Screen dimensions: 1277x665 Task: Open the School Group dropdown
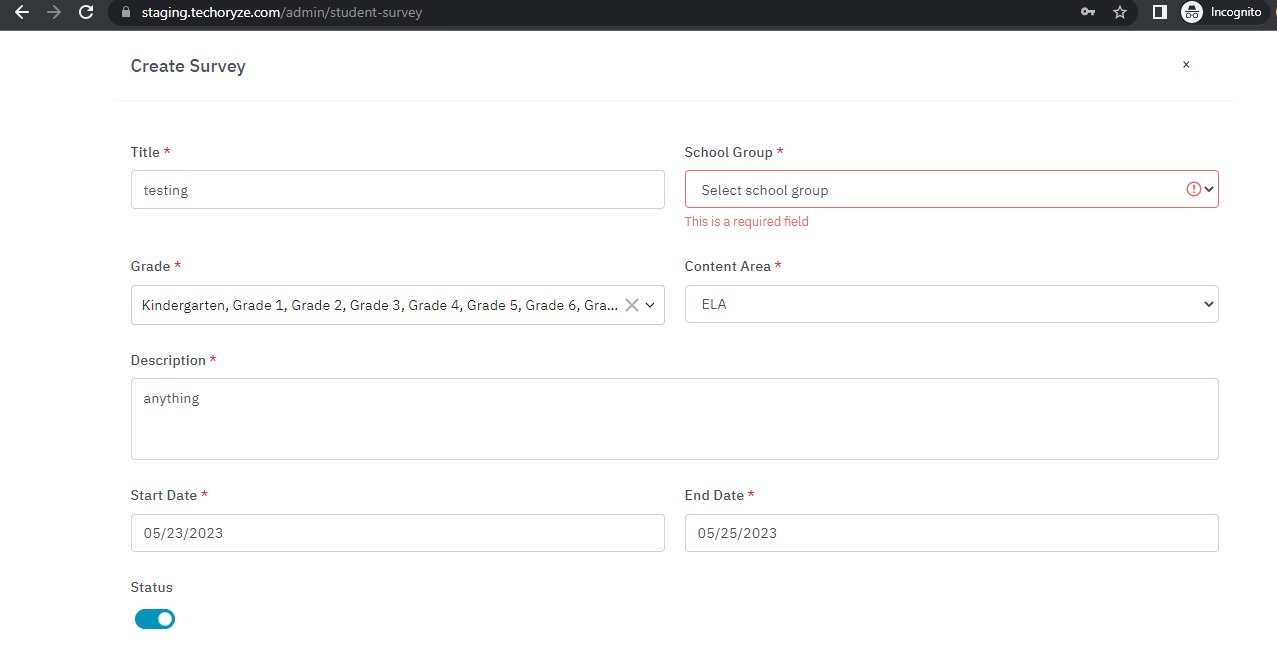point(940,190)
